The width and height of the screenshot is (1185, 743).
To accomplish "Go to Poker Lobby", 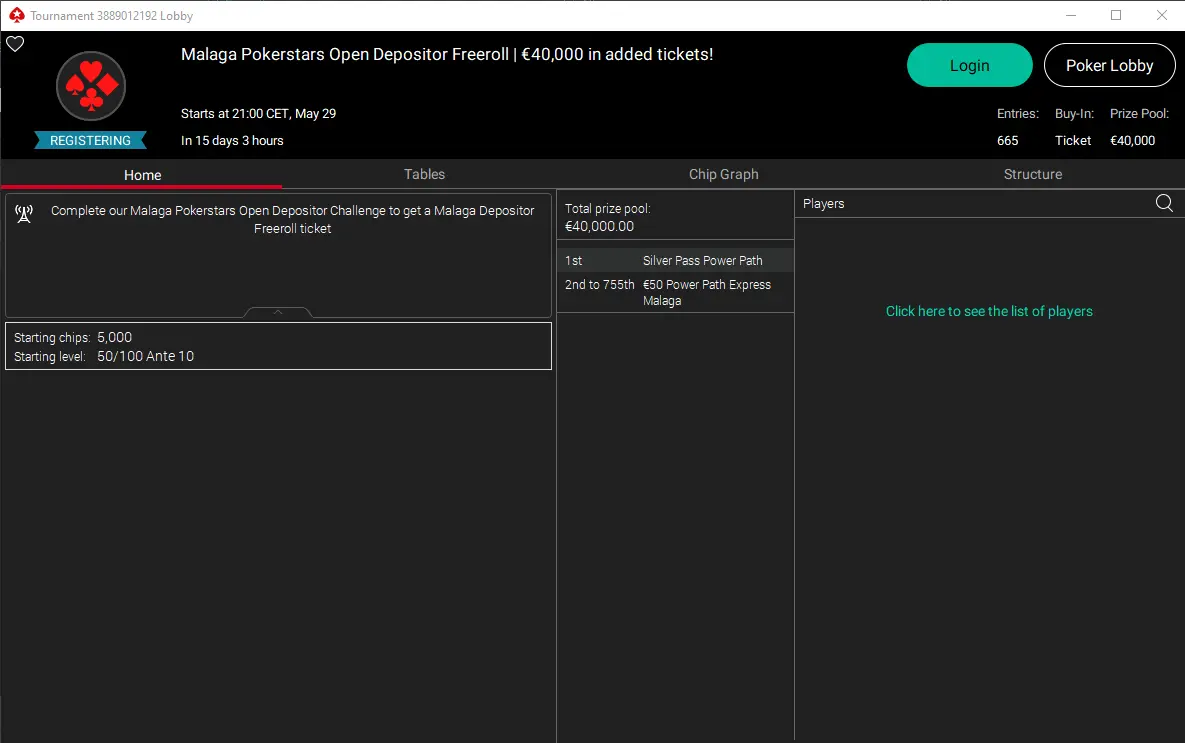I will [1109, 65].
